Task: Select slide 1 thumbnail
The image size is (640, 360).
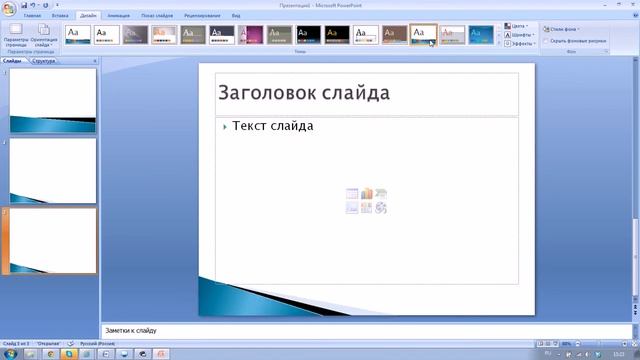Action: [53, 100]
